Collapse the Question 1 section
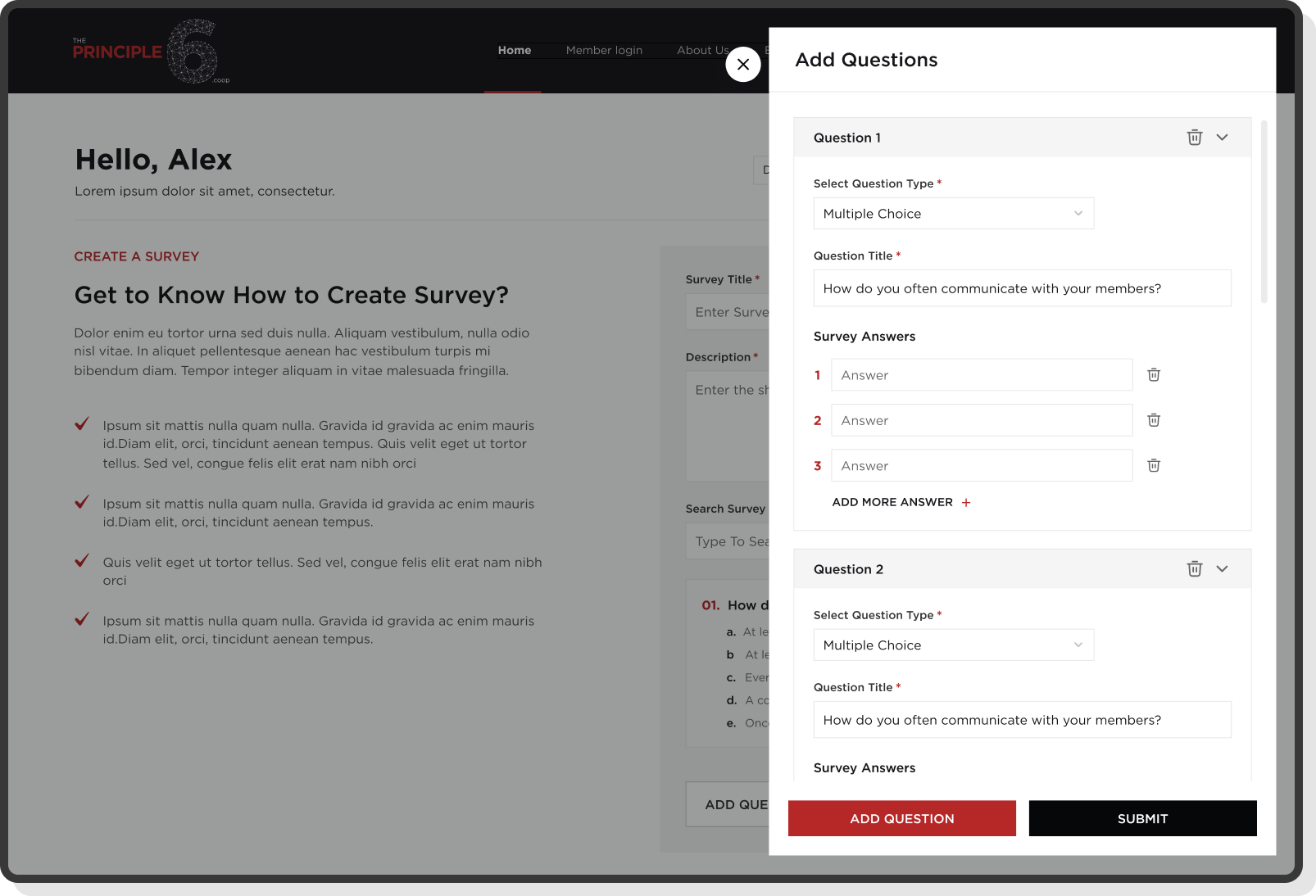 pos(1222,137)
